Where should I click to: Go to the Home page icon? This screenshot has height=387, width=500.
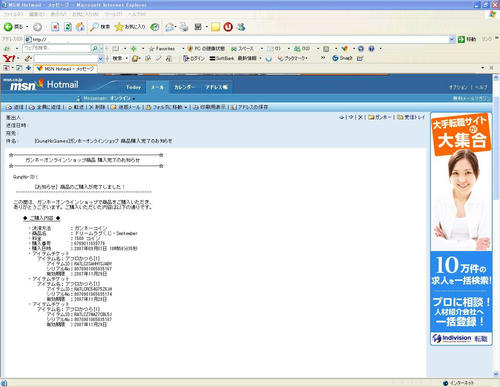[80, 27]
